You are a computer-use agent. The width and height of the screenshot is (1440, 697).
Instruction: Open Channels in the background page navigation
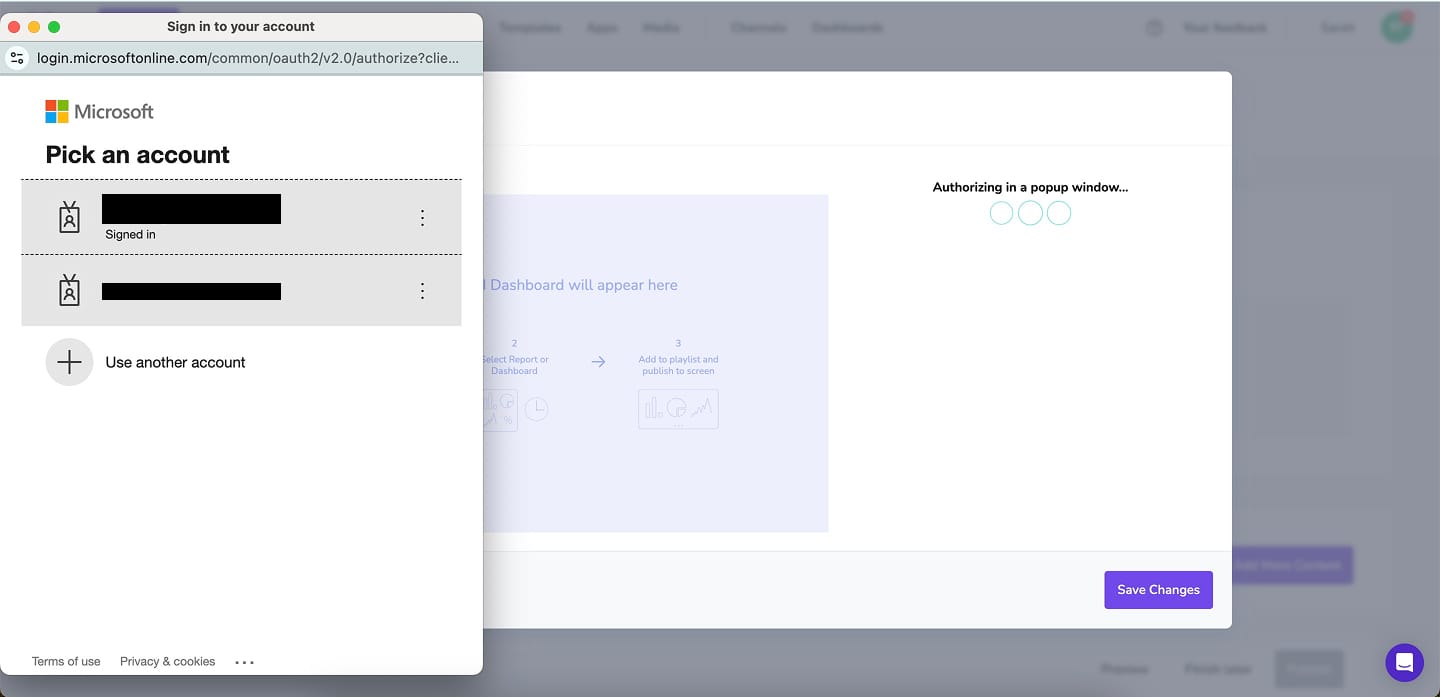click(x=758, y=28)
